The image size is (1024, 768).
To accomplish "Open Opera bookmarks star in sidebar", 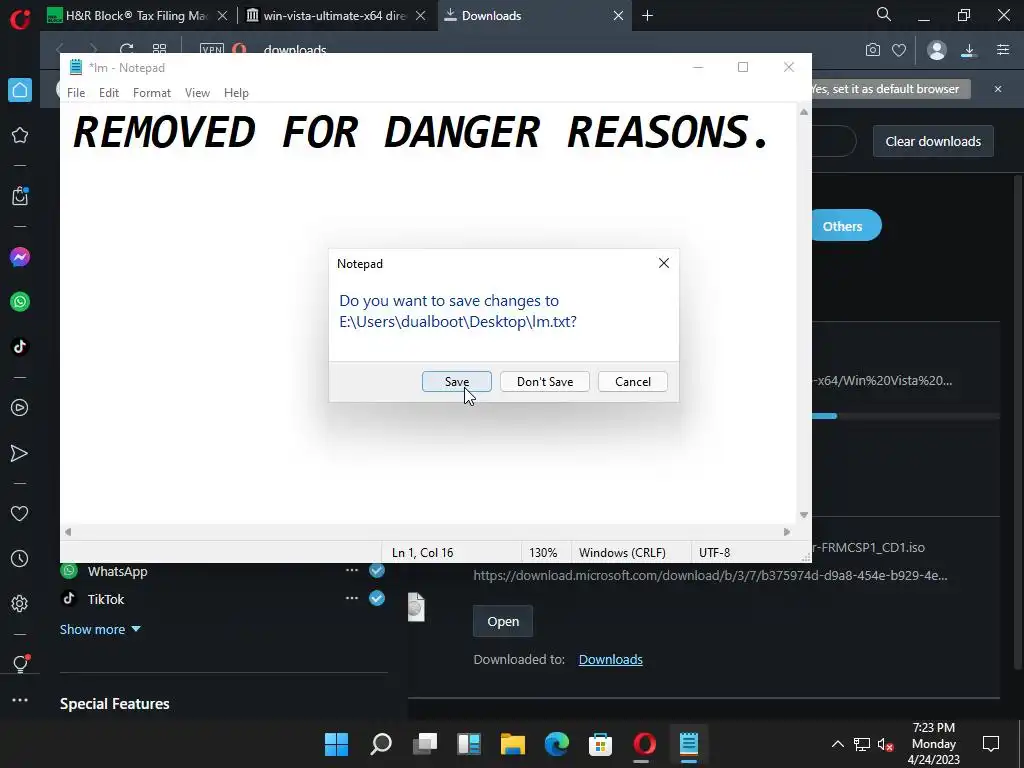I will (20, 135).
